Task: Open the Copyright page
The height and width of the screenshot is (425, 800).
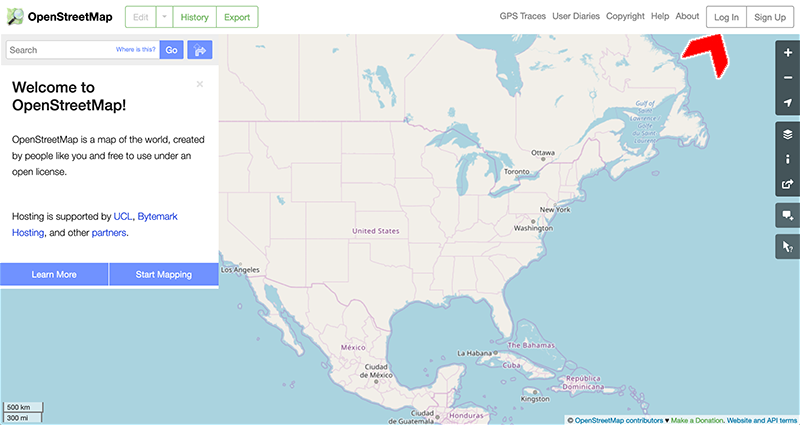Action: tap(626, 16)
